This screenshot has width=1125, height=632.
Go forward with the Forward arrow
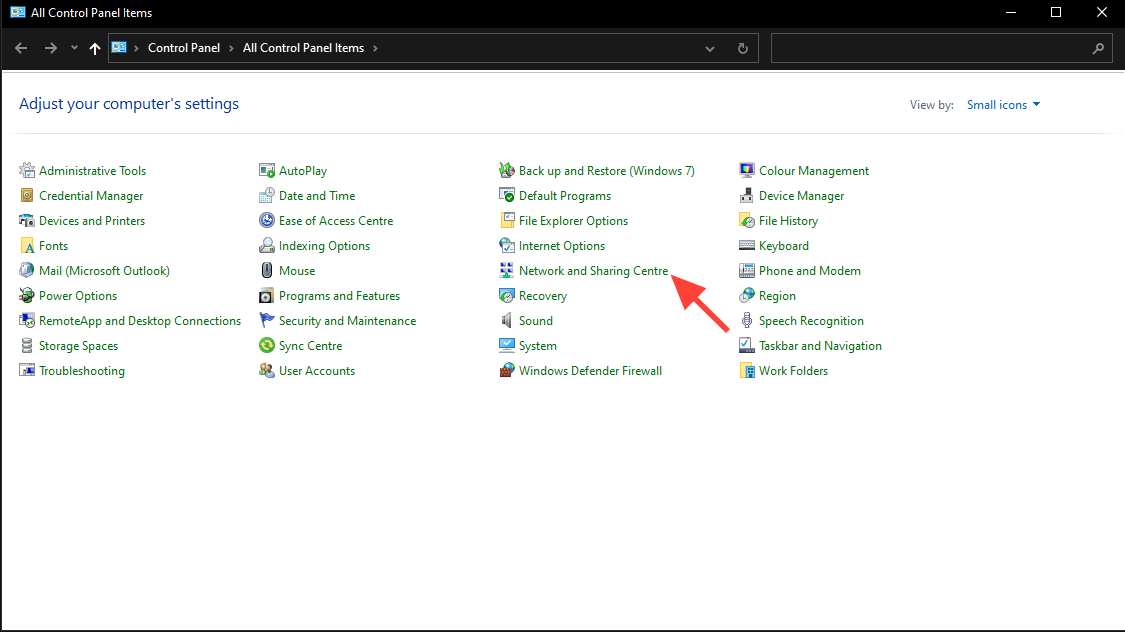(50, 48)
